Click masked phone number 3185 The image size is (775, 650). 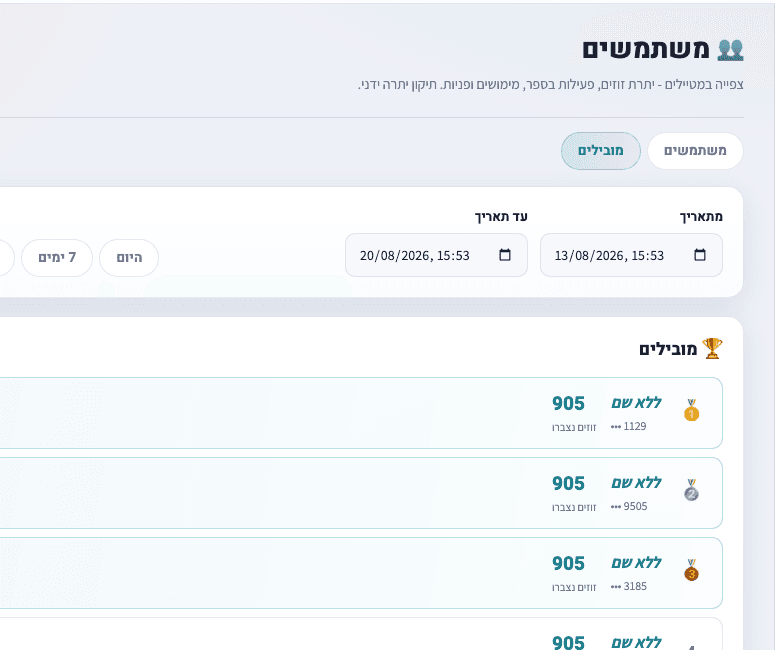tap(628, 586)
